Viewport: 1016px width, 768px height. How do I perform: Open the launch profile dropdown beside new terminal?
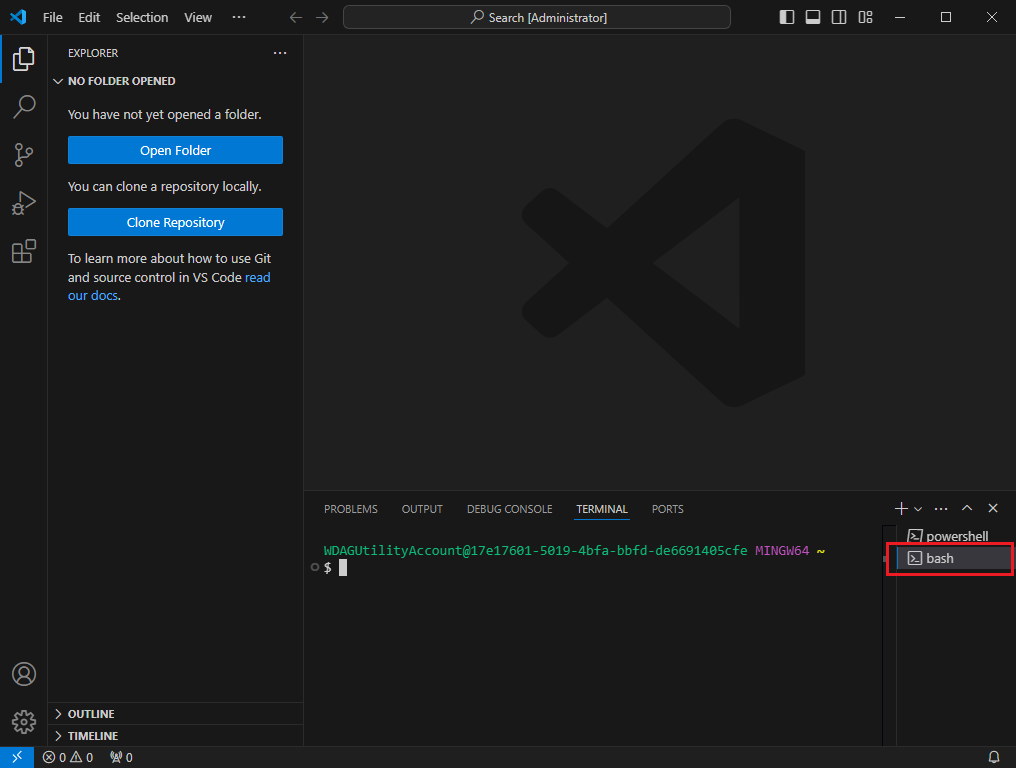(x=918, y=509)
